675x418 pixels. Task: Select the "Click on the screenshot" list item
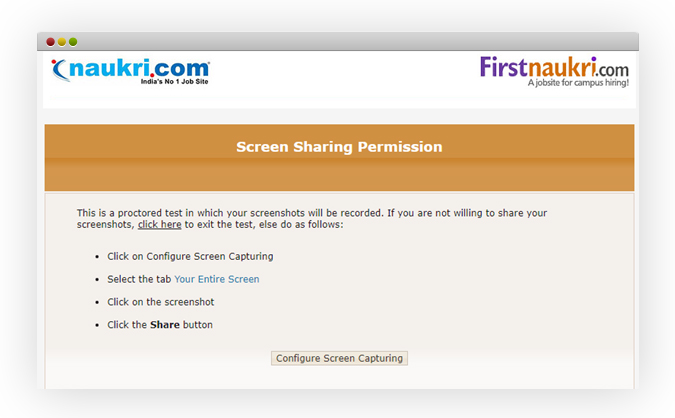[161, 302]
